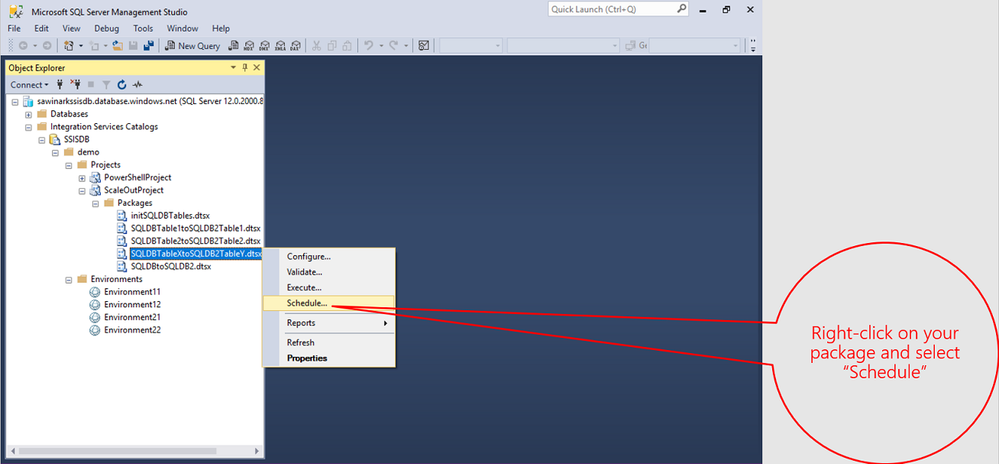Collapse the ScaleOutProject node
The height and width of the screenshot is (464, 999).
click(82, 191)
